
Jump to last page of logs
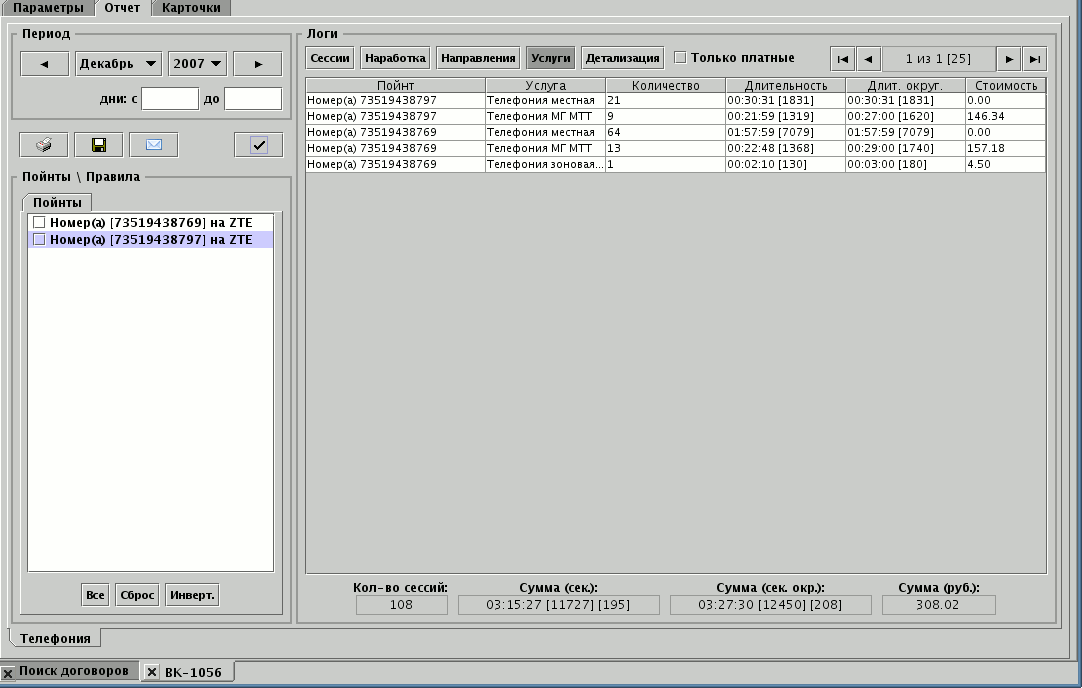(1034, 59)
